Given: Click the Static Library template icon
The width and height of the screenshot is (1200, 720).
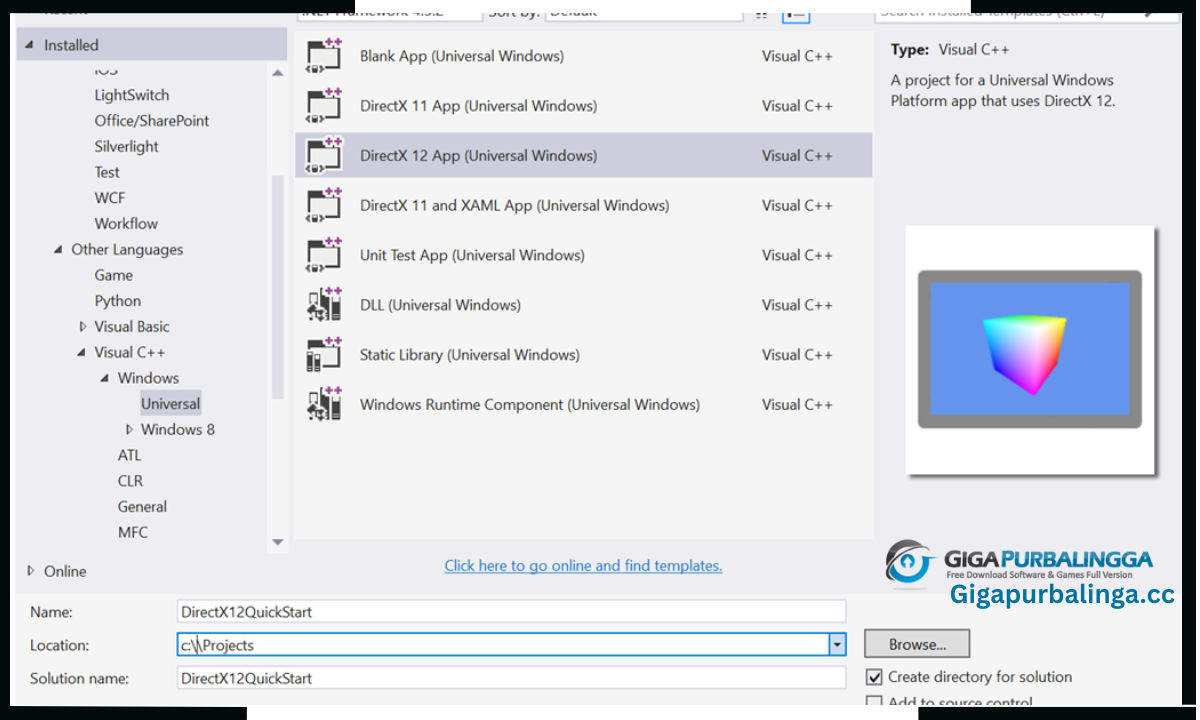Looking at the screenshot, I should tap(324, 355).
